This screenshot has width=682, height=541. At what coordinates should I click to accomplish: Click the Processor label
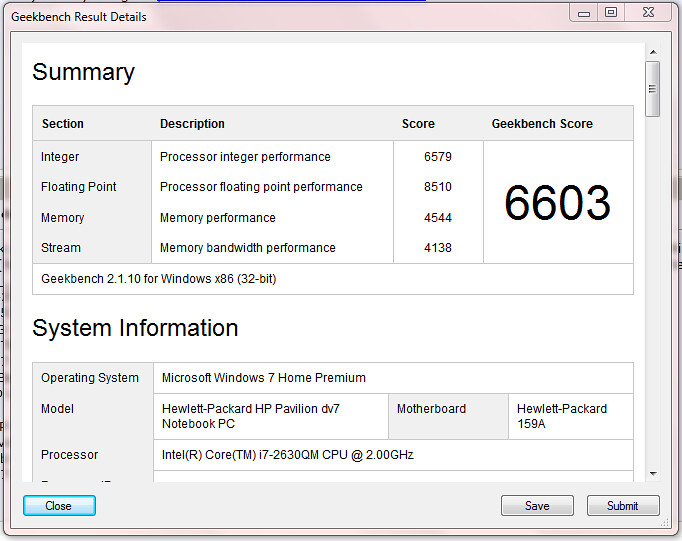[x=70, y=455]
